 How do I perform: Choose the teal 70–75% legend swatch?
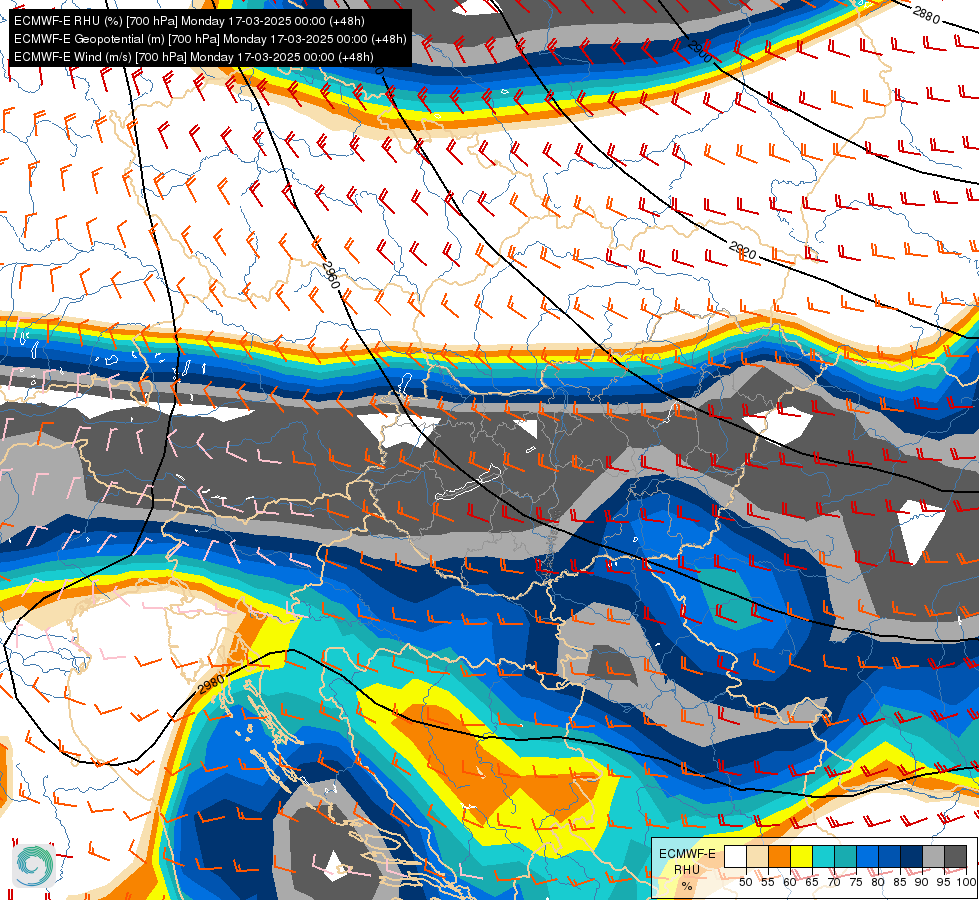pos(845,857)
